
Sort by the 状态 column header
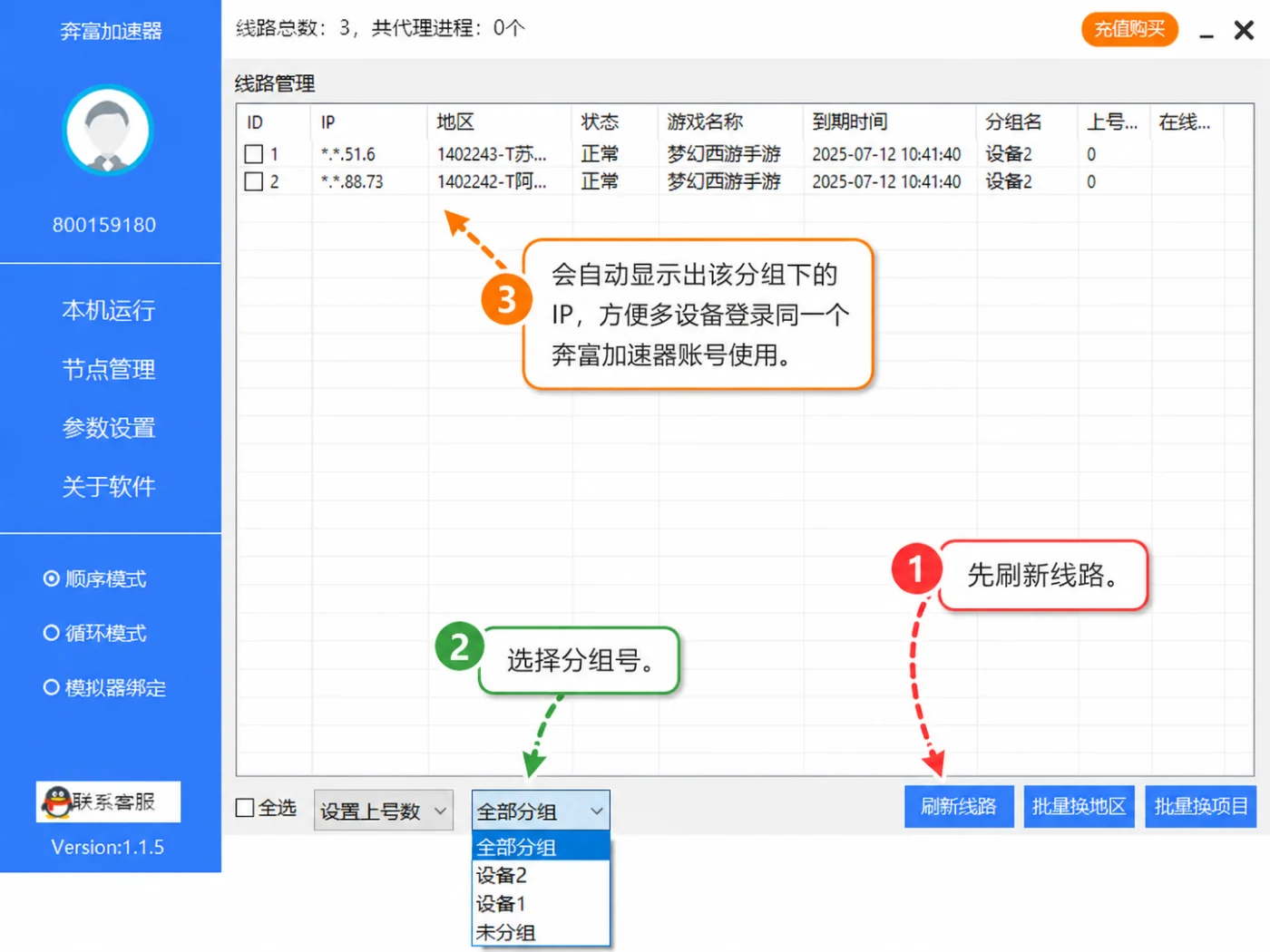point(615,122)
